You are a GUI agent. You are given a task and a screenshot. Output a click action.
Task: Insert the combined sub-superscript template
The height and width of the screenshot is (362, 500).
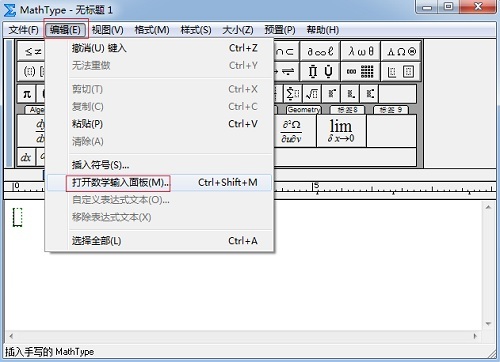click(370, 94)
